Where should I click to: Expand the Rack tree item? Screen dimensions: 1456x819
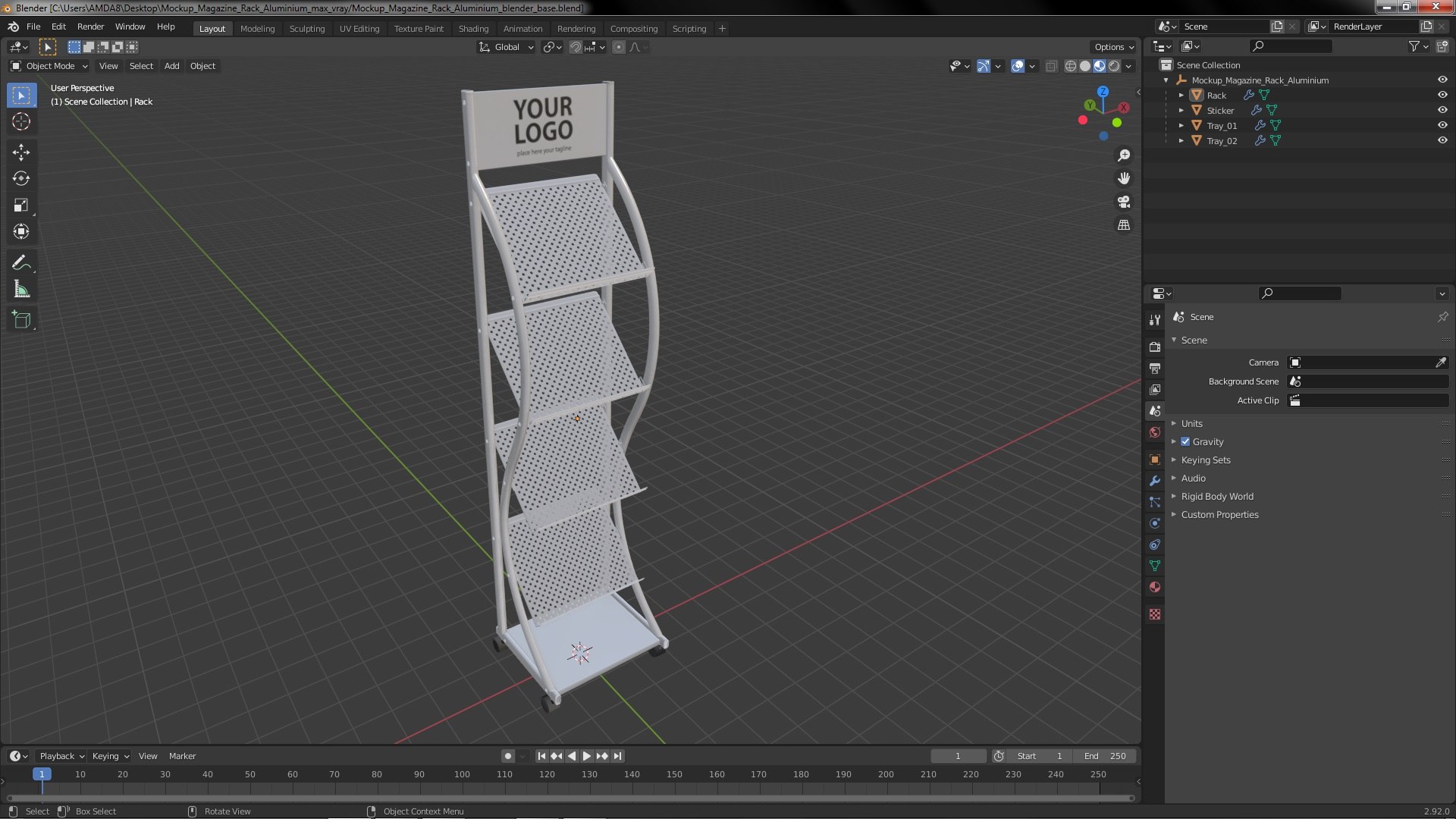tap(1181, 95)
